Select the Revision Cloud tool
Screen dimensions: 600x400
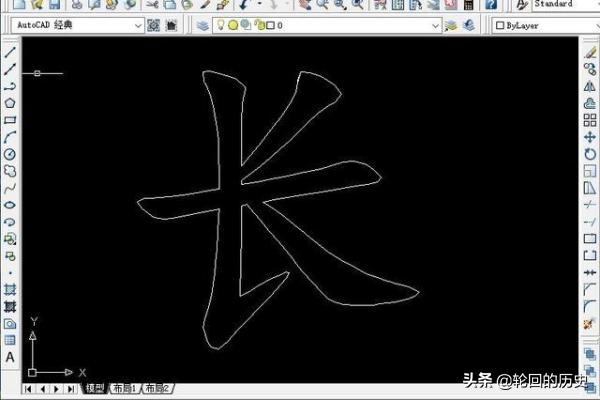(x=10, y=171)
